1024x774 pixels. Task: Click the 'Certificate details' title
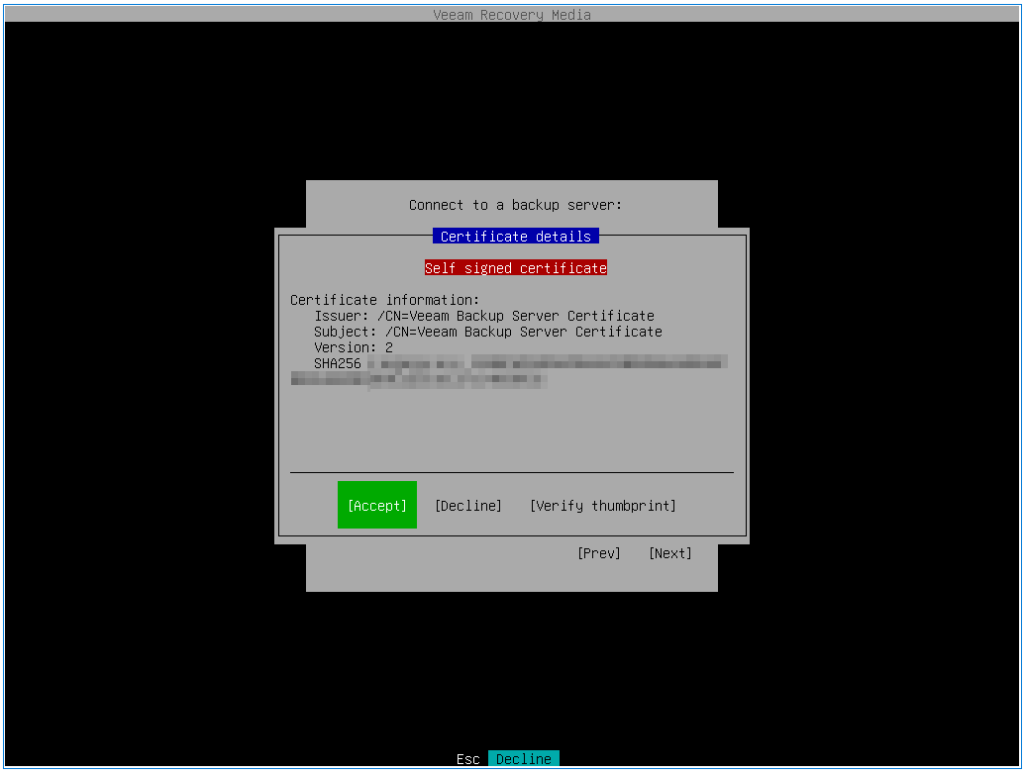(x=516, y=236)
